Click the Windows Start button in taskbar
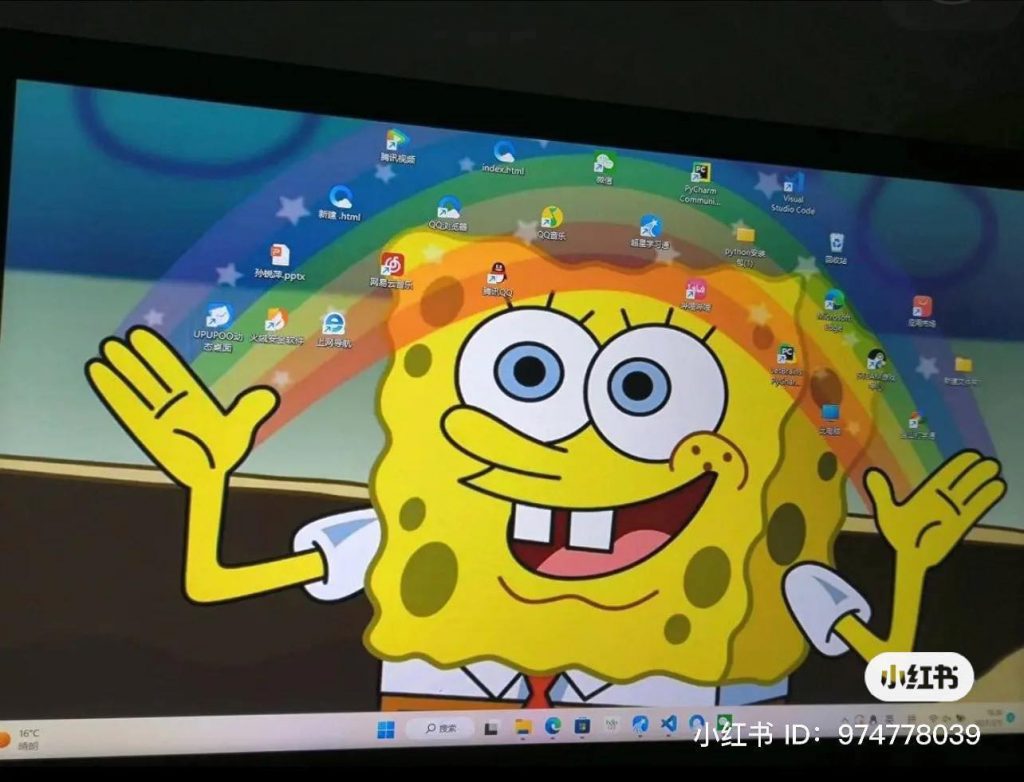The image size is (1024, 782). [x=386, y=730]
